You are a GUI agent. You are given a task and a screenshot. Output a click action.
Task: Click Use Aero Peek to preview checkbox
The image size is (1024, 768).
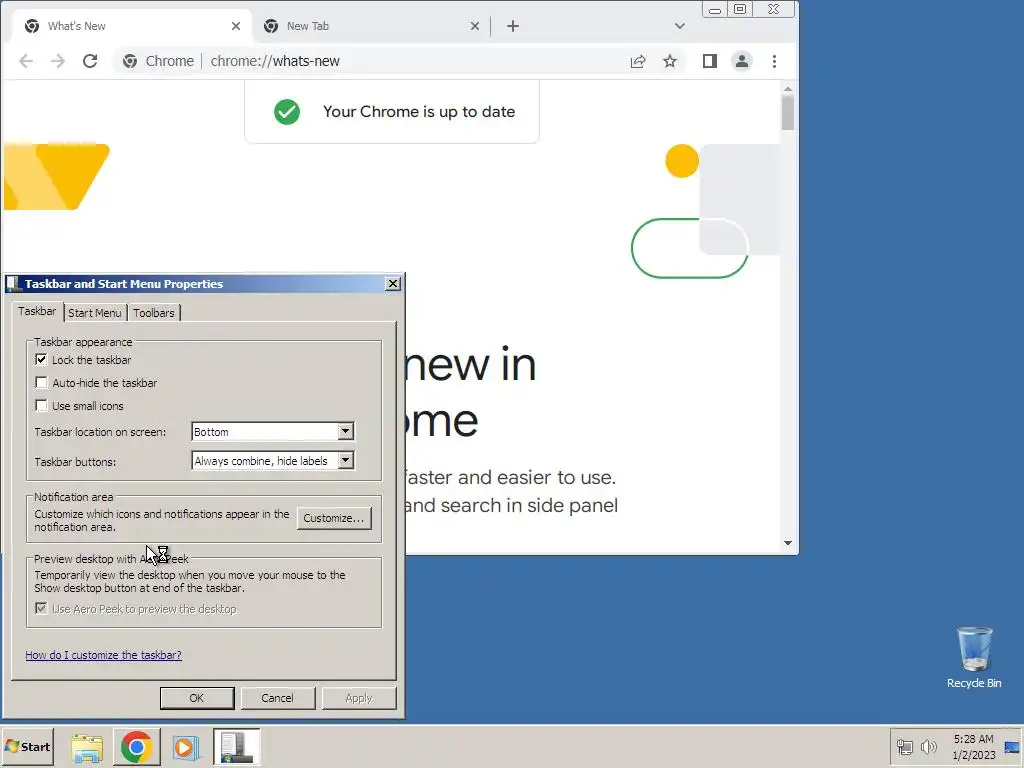(41, 609)
